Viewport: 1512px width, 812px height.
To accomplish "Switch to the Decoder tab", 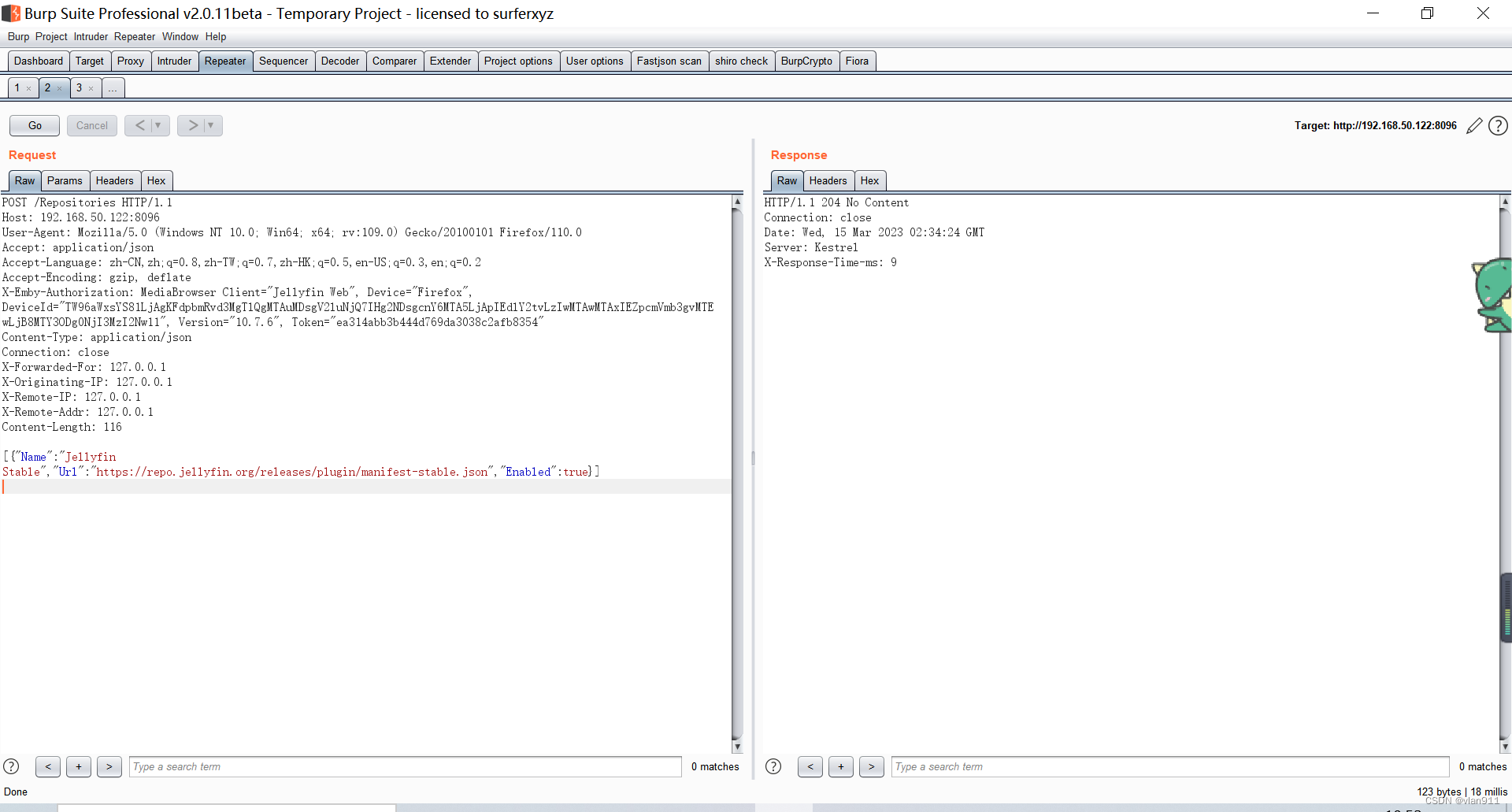I will 340,61.
